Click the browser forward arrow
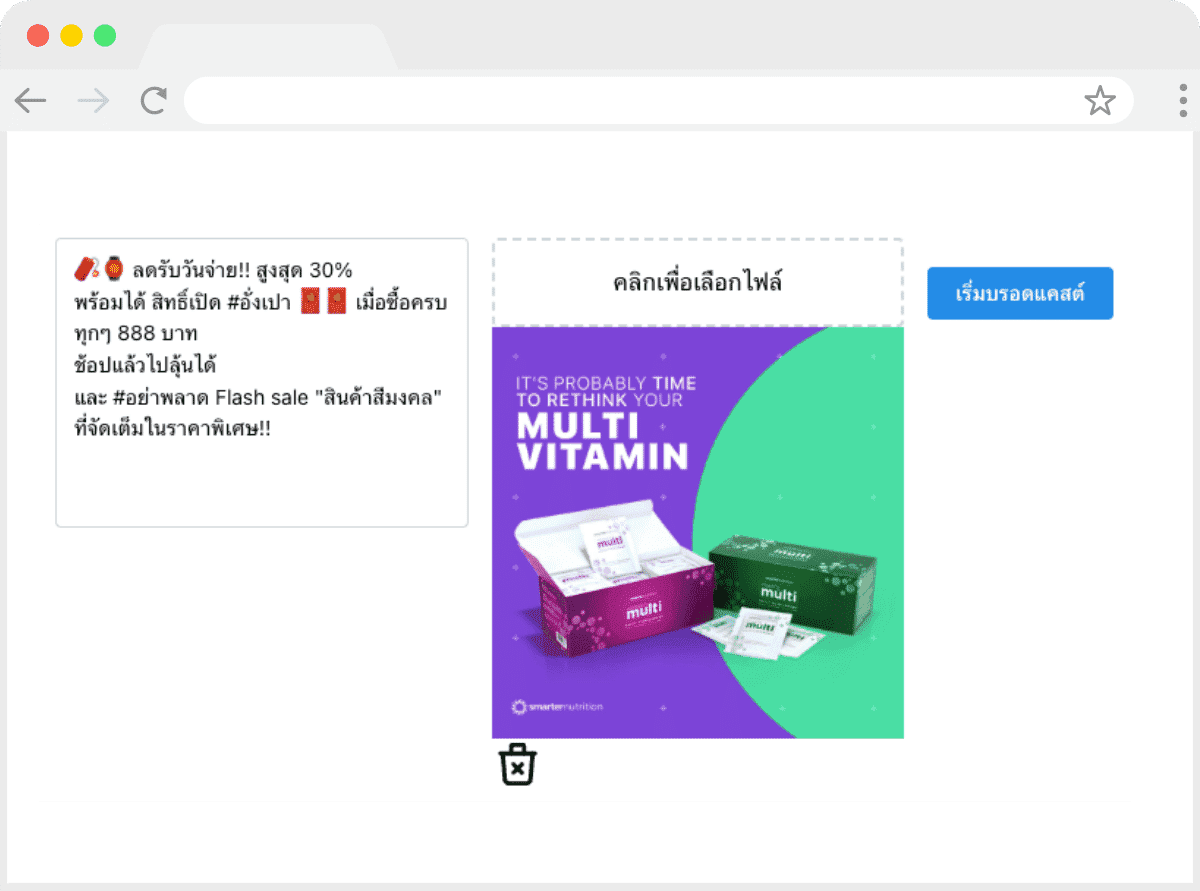 [93, 100]
